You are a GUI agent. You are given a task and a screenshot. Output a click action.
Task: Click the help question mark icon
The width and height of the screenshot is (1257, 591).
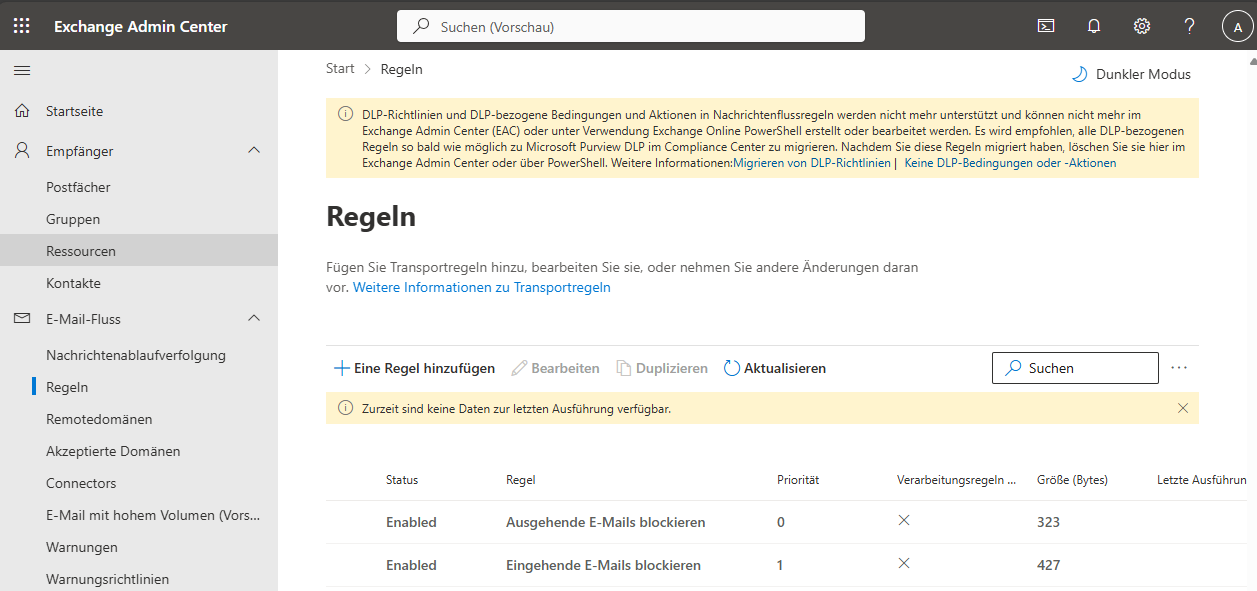[x=1189, y=26]
